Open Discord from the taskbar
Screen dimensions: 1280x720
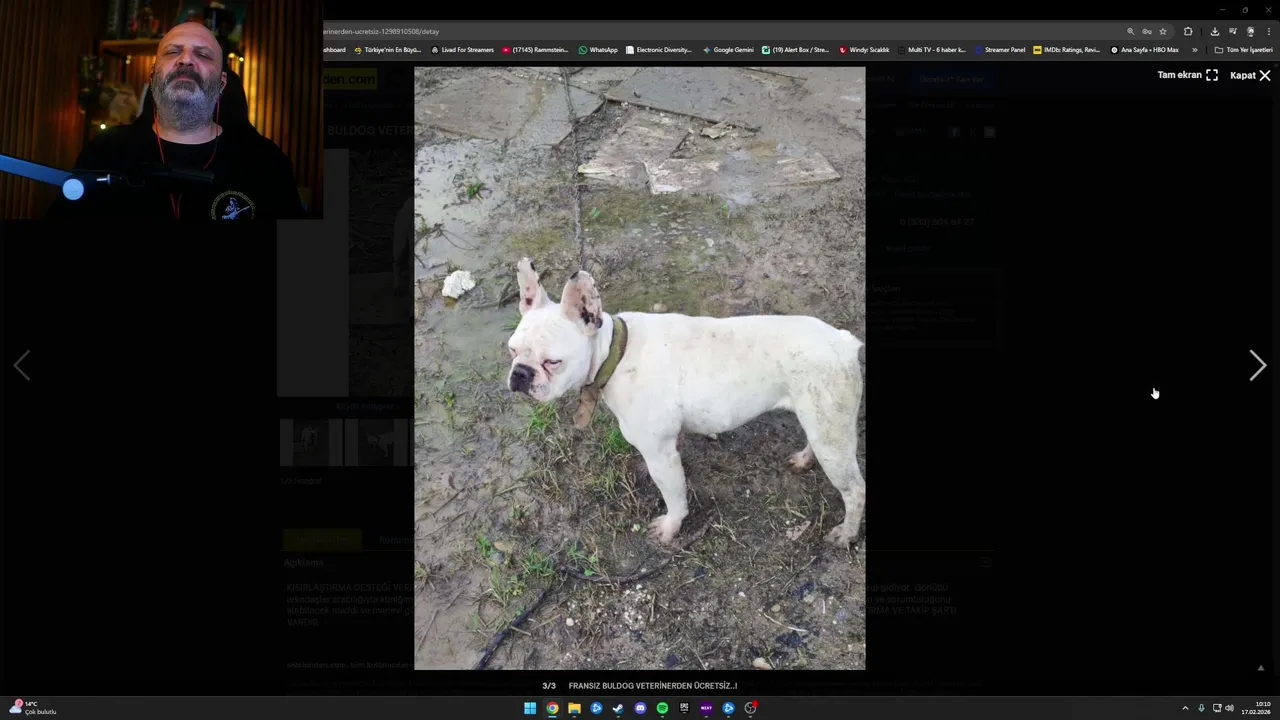pos(640,708)
